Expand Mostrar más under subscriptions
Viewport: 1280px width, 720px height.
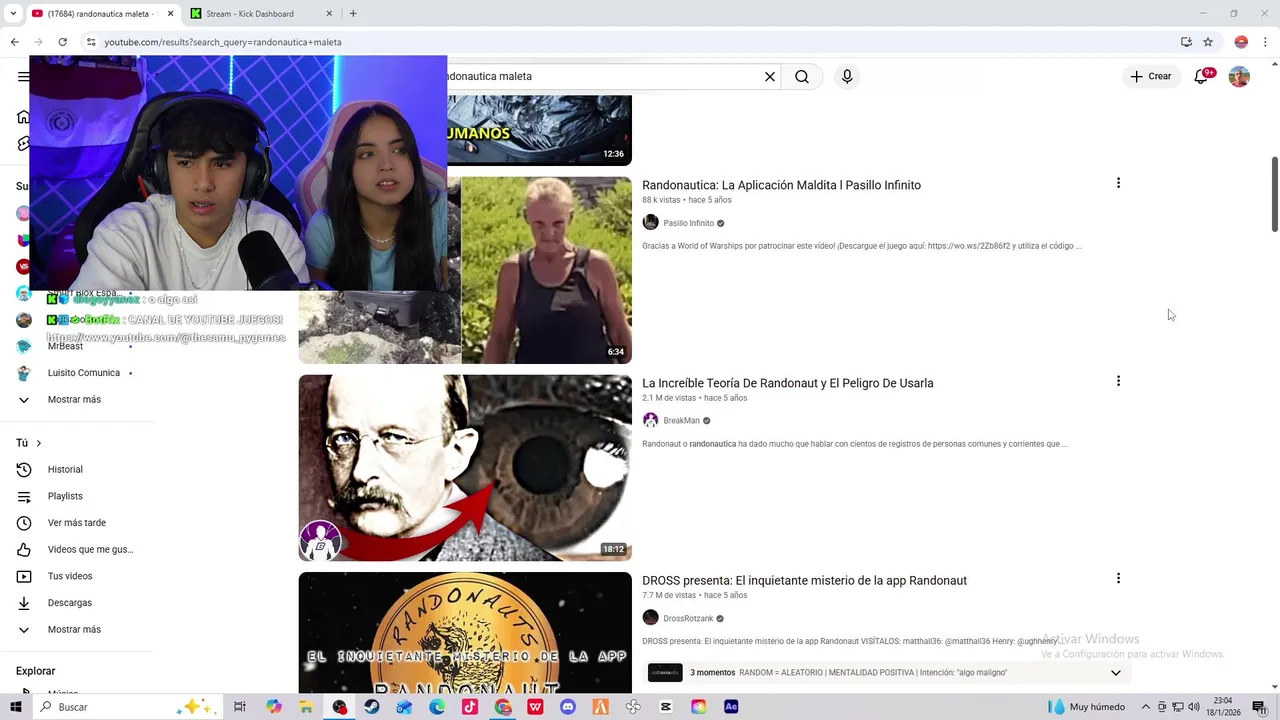pos(74,399)
